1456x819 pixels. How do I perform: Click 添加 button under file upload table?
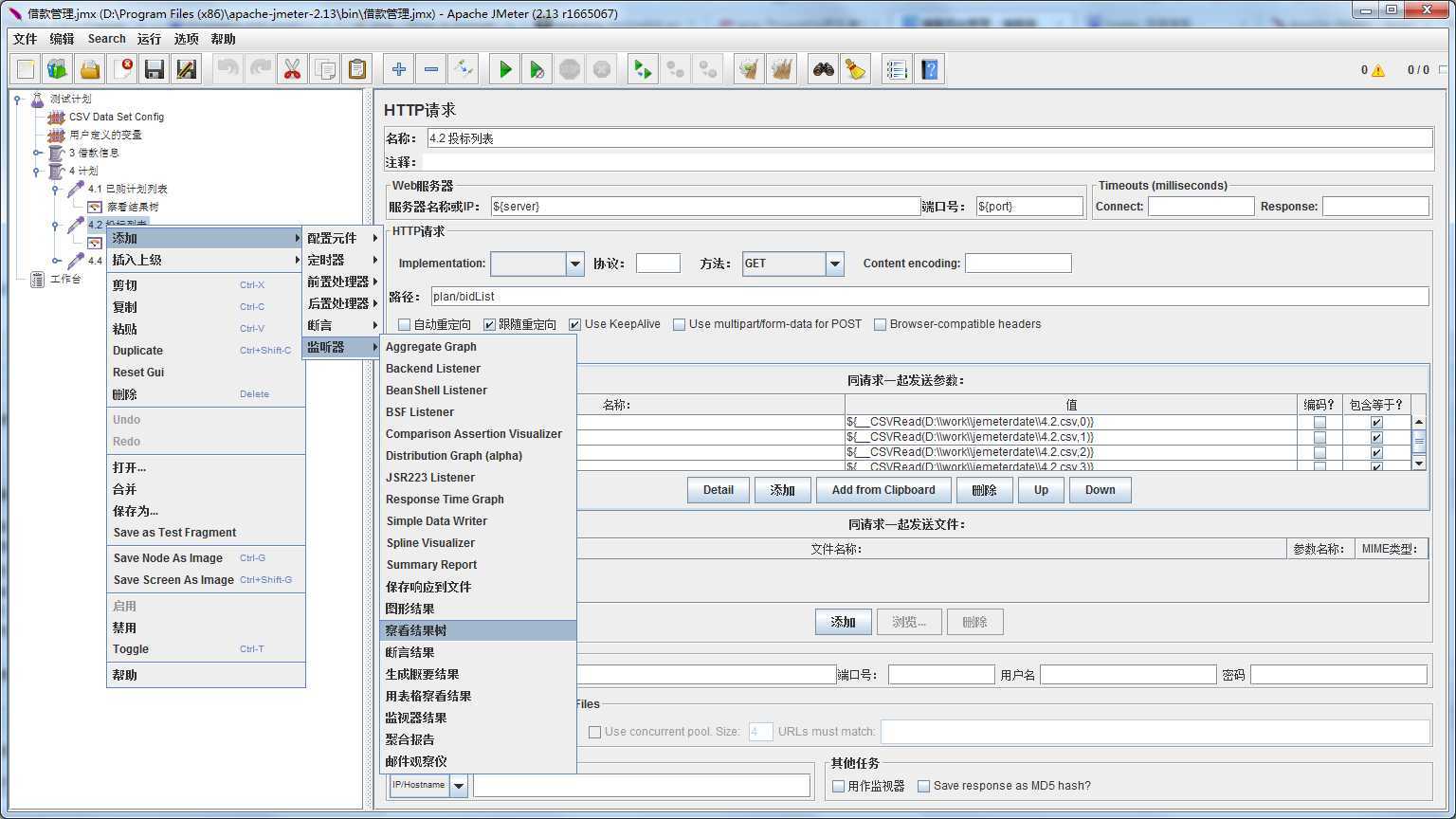click(843, 622)
